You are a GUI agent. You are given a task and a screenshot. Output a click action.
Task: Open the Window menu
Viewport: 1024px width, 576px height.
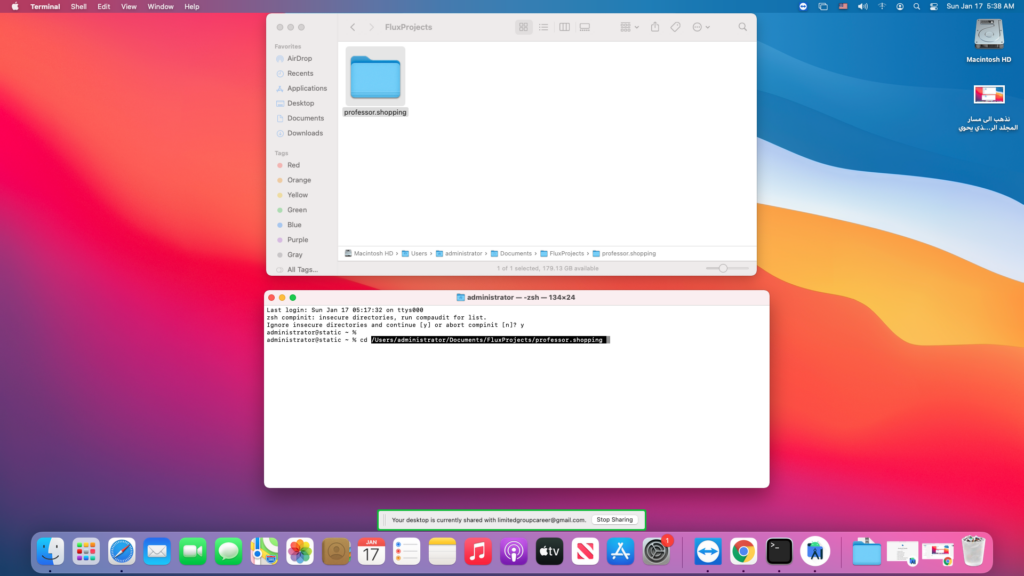160,7
